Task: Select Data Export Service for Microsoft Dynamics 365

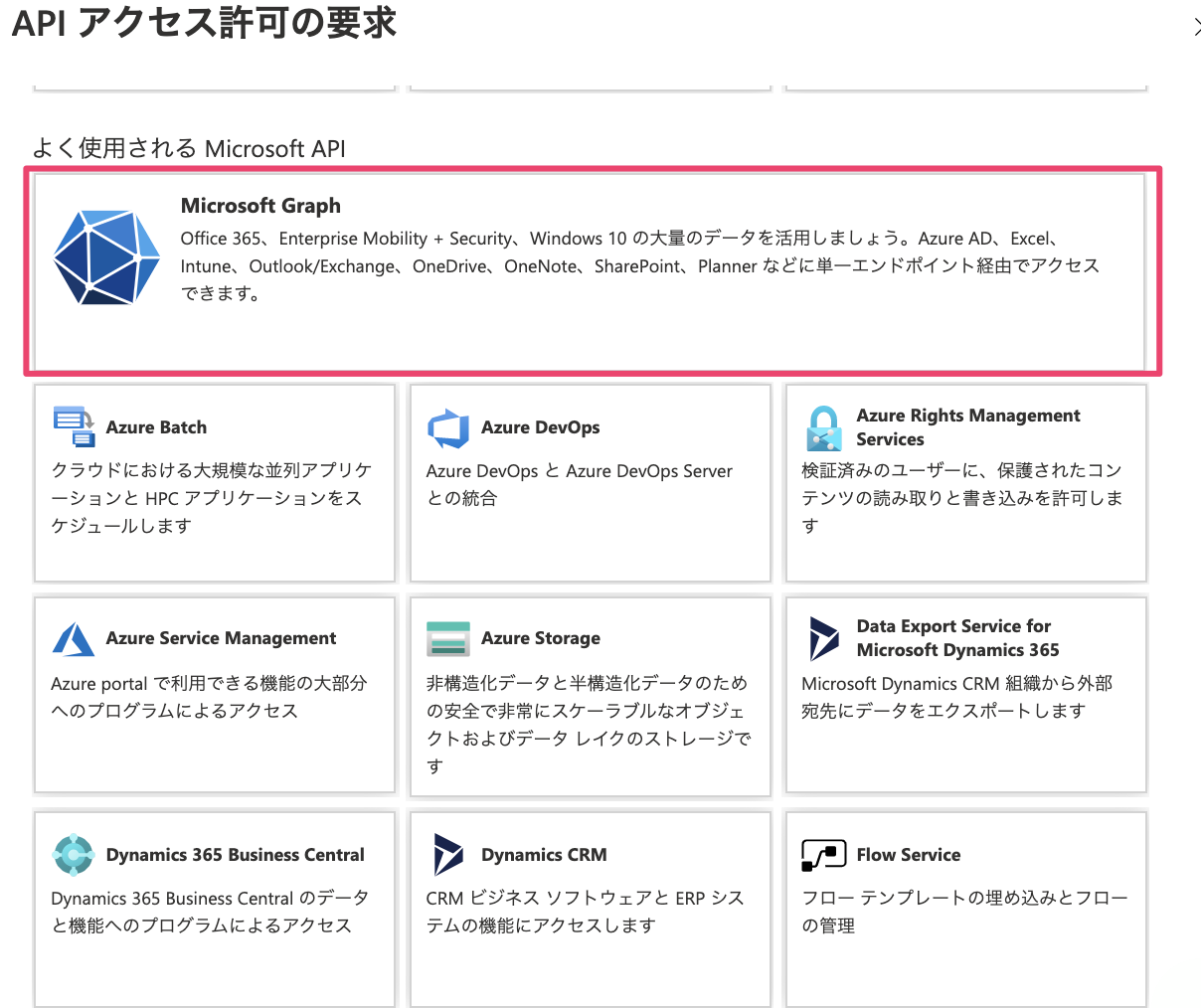Action: pos(957,638)
